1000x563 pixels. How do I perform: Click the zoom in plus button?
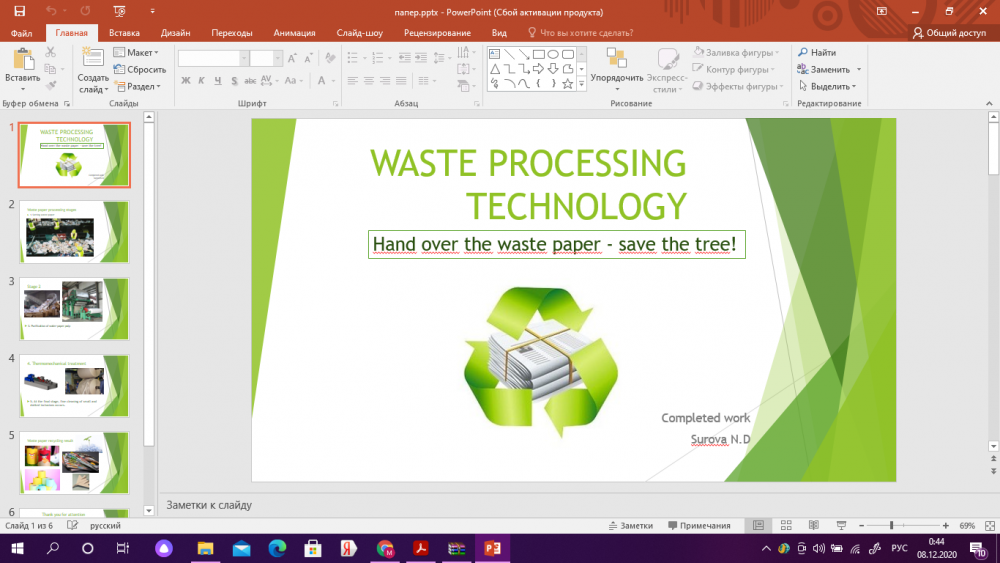pos(946,525)
